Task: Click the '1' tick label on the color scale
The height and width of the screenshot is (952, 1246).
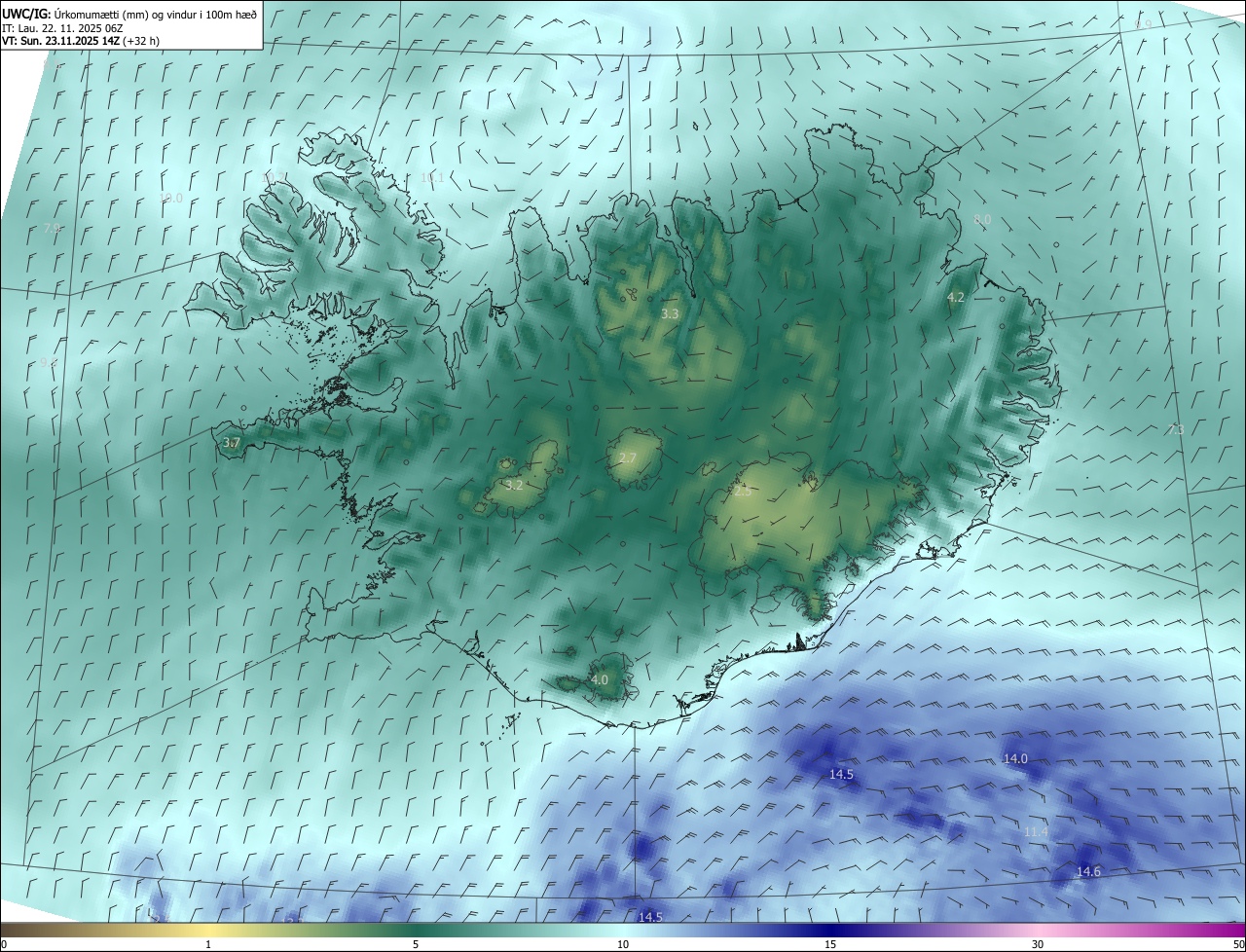Action: [208, 944]
